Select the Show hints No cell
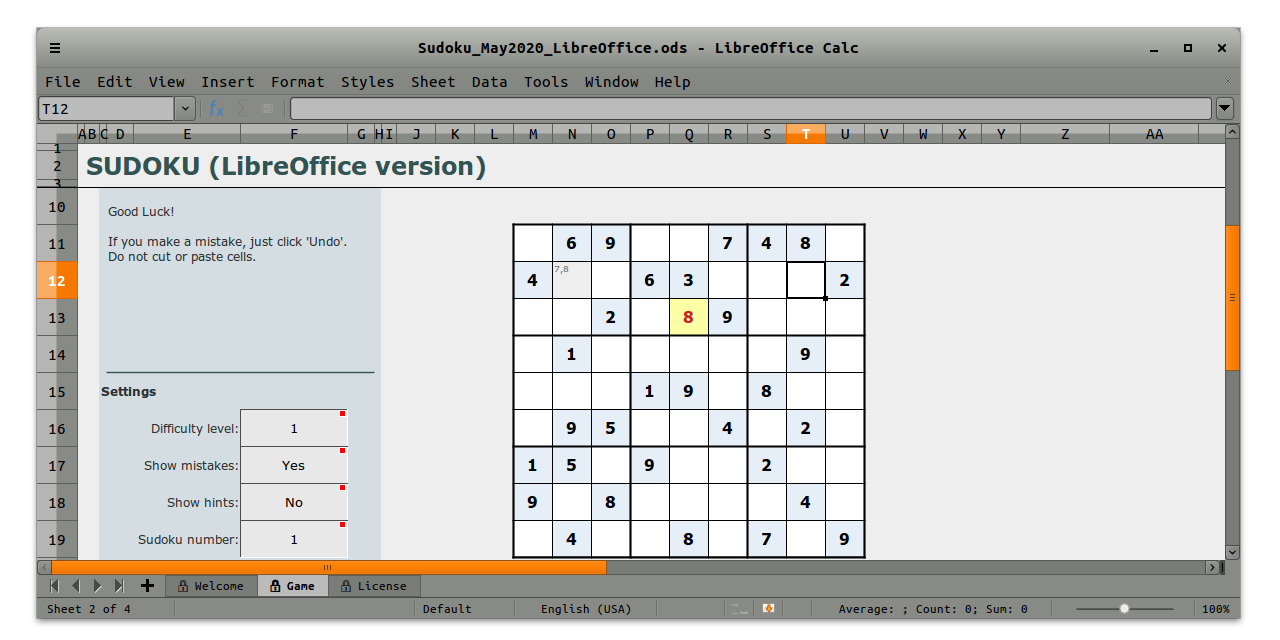This screenshot has height=640, width=1280. tap(294, 502)
